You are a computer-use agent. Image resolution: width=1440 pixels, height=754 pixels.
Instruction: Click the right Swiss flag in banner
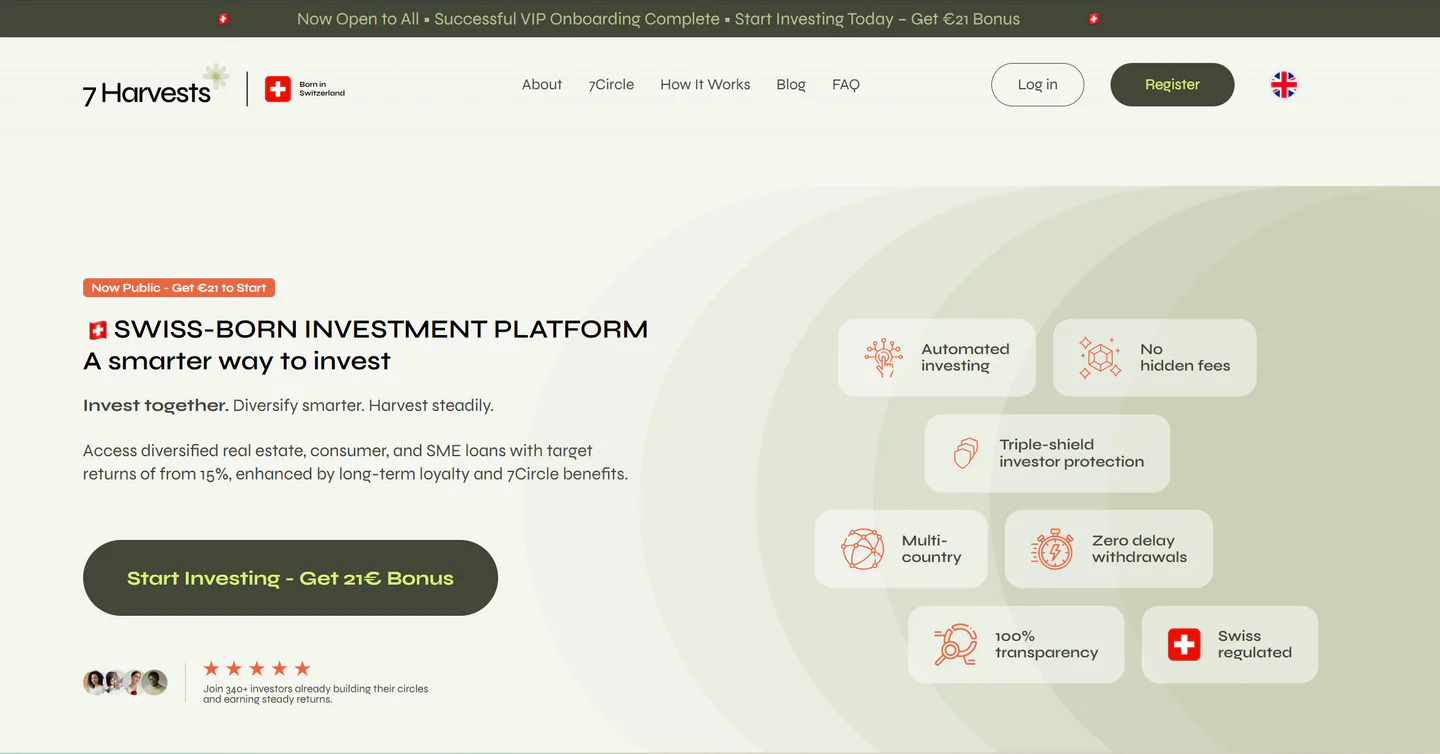[1093, 19]
